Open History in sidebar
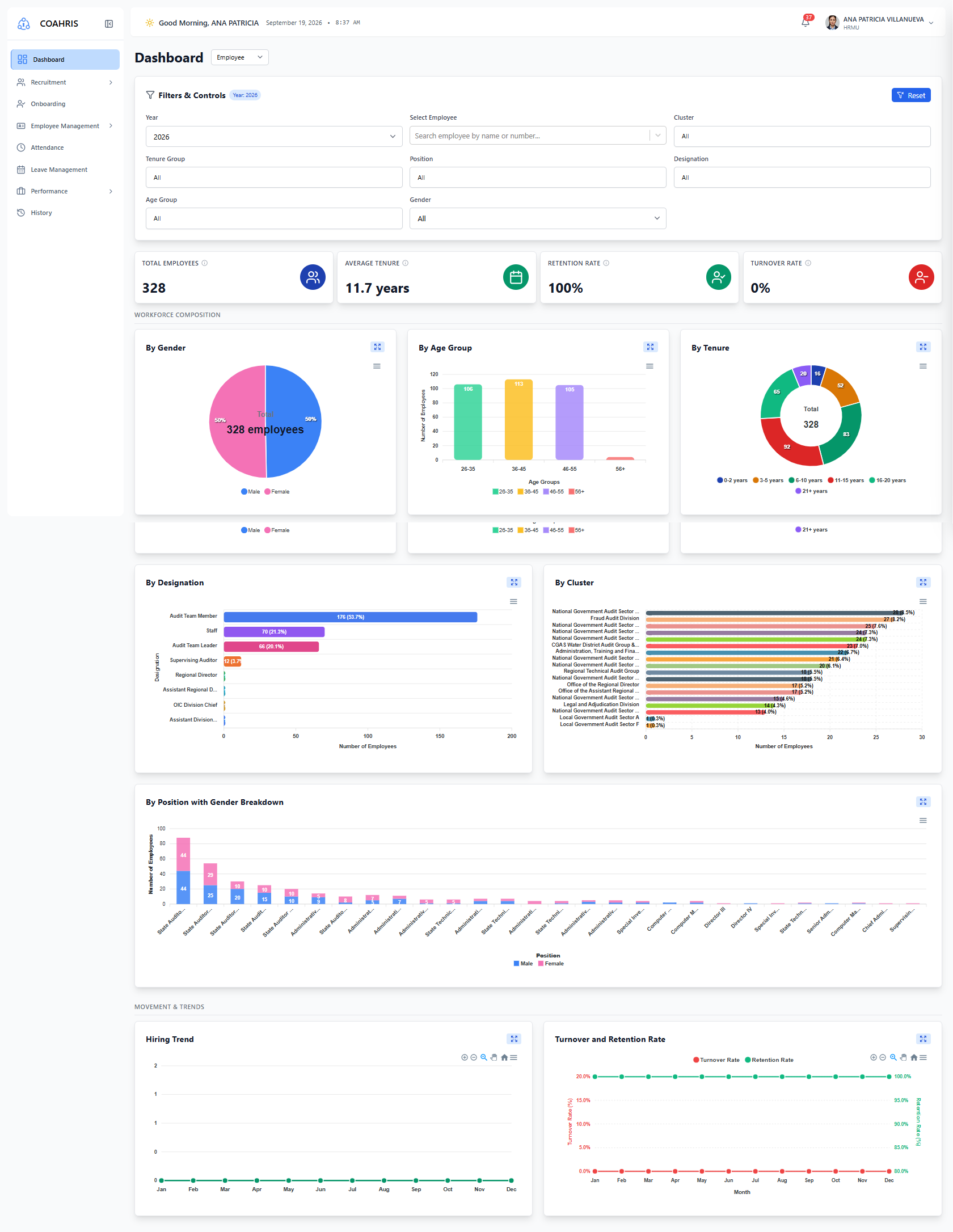The image size is (953, 1232). (x=65, y=213)
